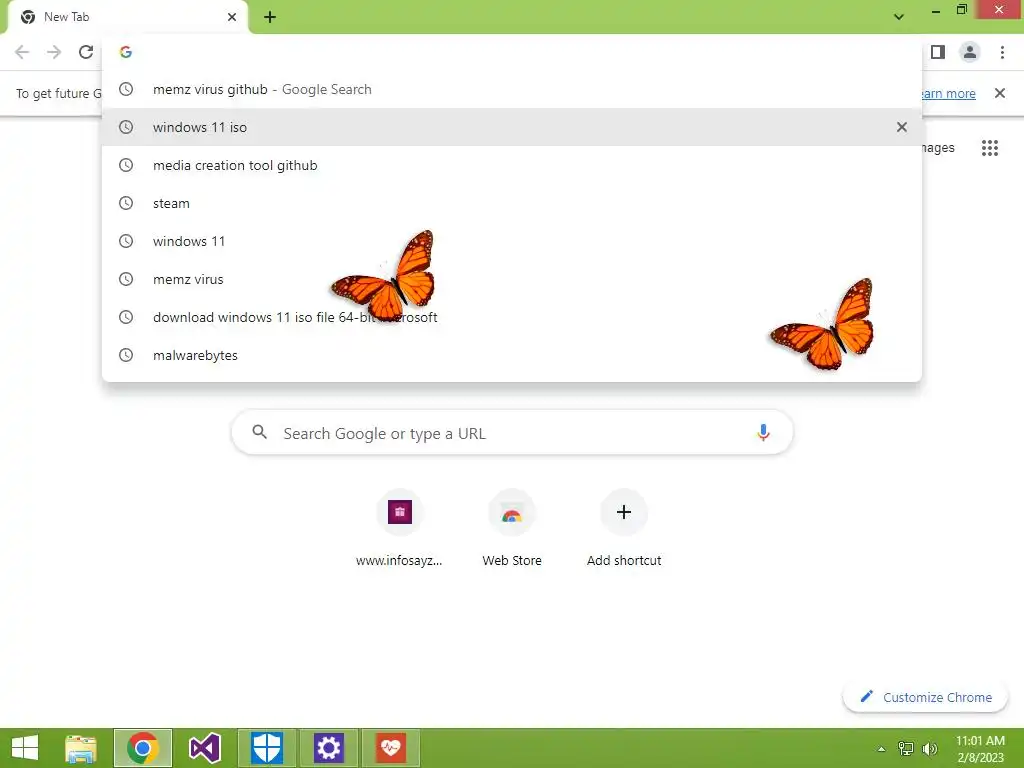The width and height of the screenshot is (1024, 768).
Task: Pick the 'malwarebytes' suggestion
Action: click(512, 355)
